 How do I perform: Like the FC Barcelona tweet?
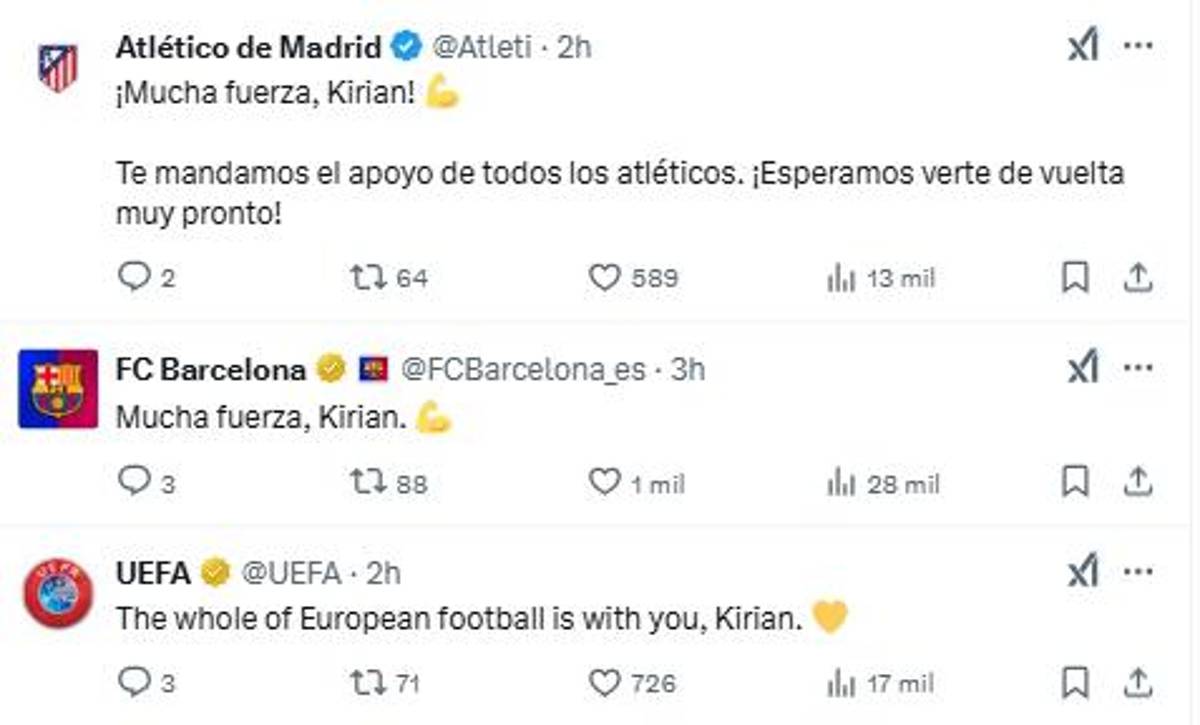click(x=604, y=483)
